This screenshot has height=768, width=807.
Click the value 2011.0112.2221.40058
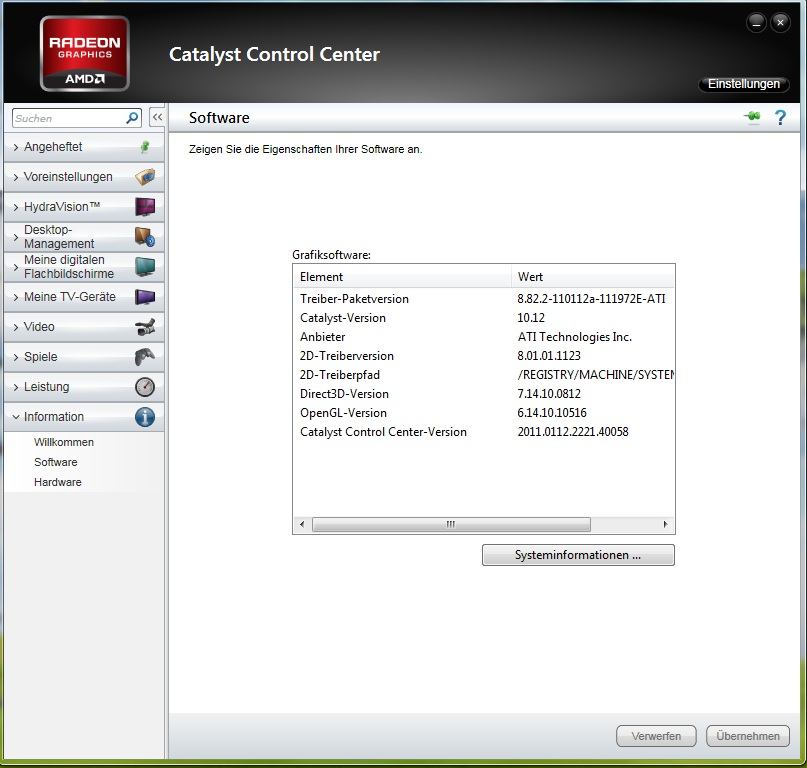click(x=573, y=432)
